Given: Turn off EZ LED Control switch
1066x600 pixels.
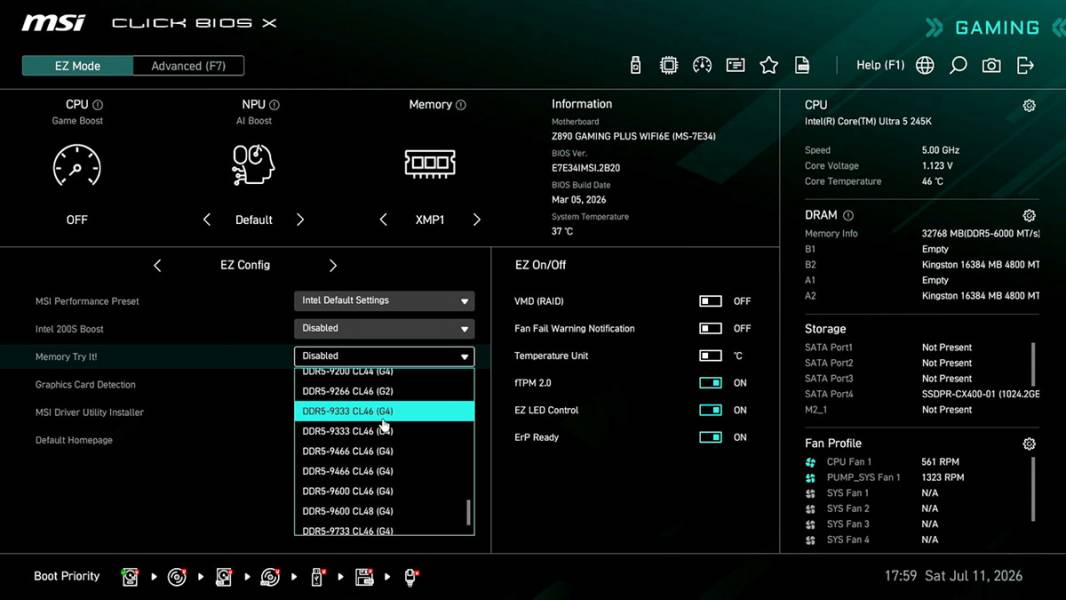Looking at the screenshot, I should [710, 410].
